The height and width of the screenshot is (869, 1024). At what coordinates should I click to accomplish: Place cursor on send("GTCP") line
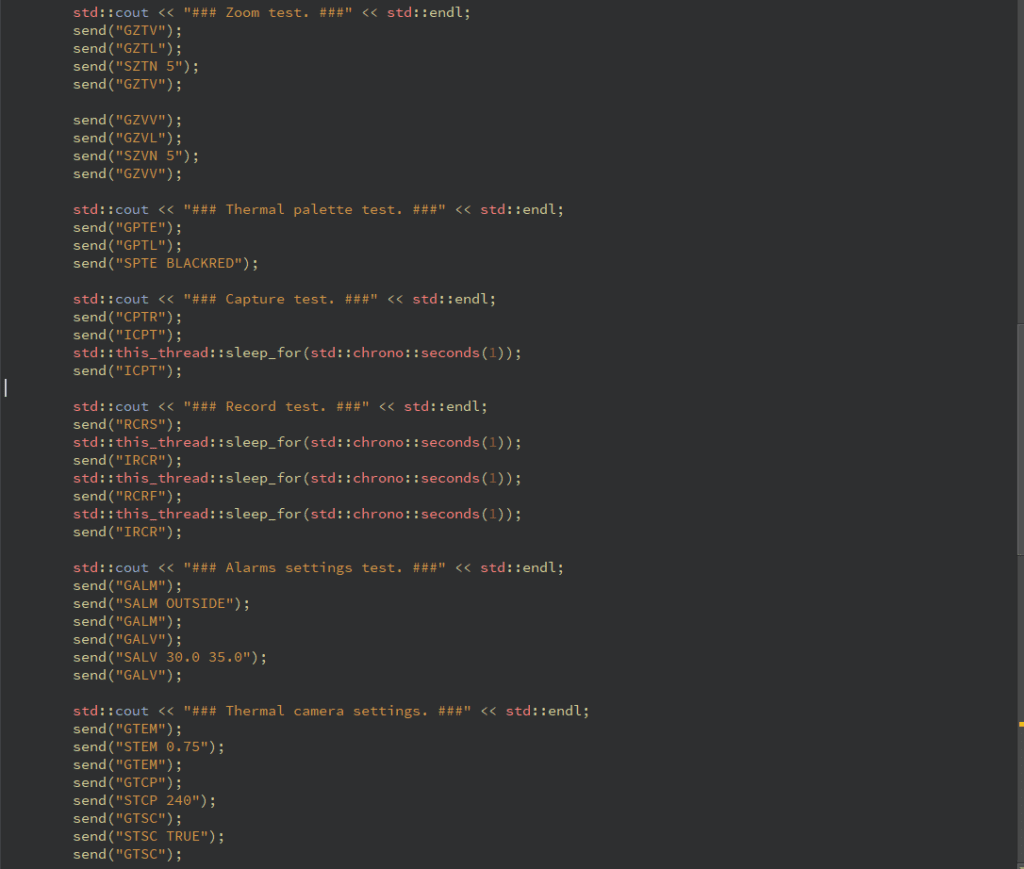point(127,782)
